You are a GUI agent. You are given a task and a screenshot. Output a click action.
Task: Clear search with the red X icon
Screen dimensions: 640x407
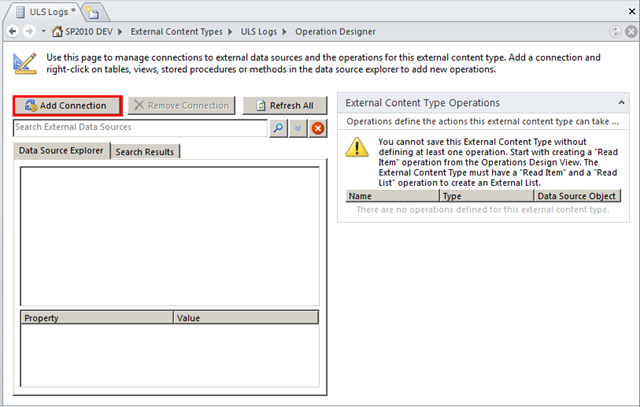(317, 128)
